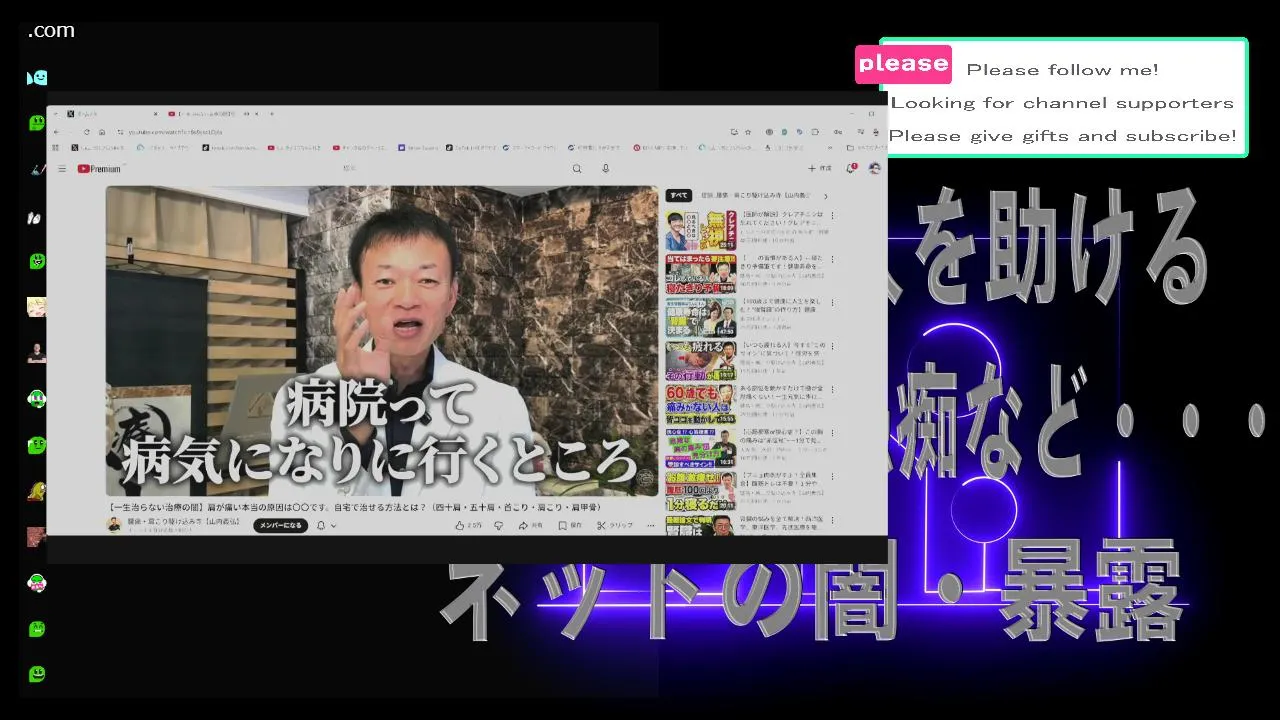Click the main video player
This screenshot has height=720, width=1280.
(x=382, y=341)
